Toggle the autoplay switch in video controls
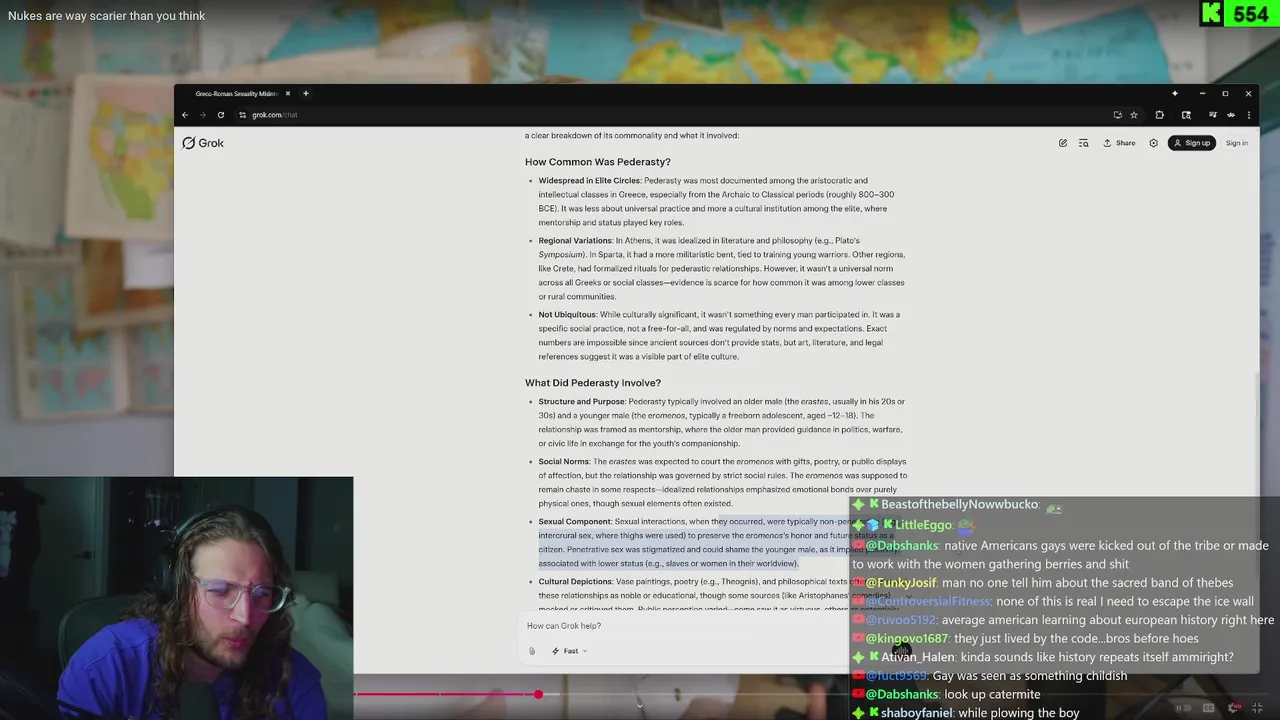The height and width of the screenshot is (720, 1280). pos(1182,708)
